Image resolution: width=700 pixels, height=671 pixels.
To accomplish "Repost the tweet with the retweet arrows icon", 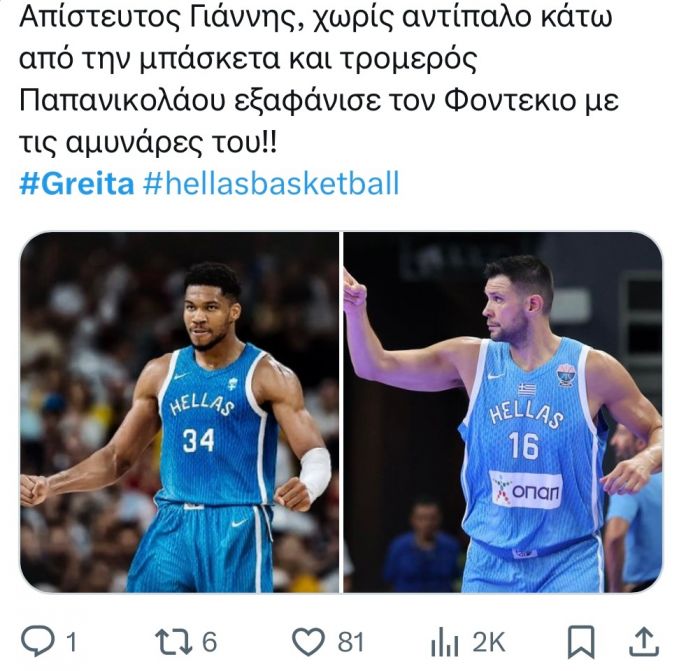I will pos(174,642).
